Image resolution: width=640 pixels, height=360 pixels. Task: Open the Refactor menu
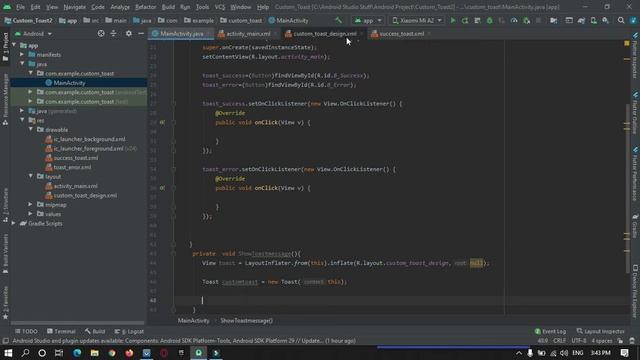coord(145,7)
